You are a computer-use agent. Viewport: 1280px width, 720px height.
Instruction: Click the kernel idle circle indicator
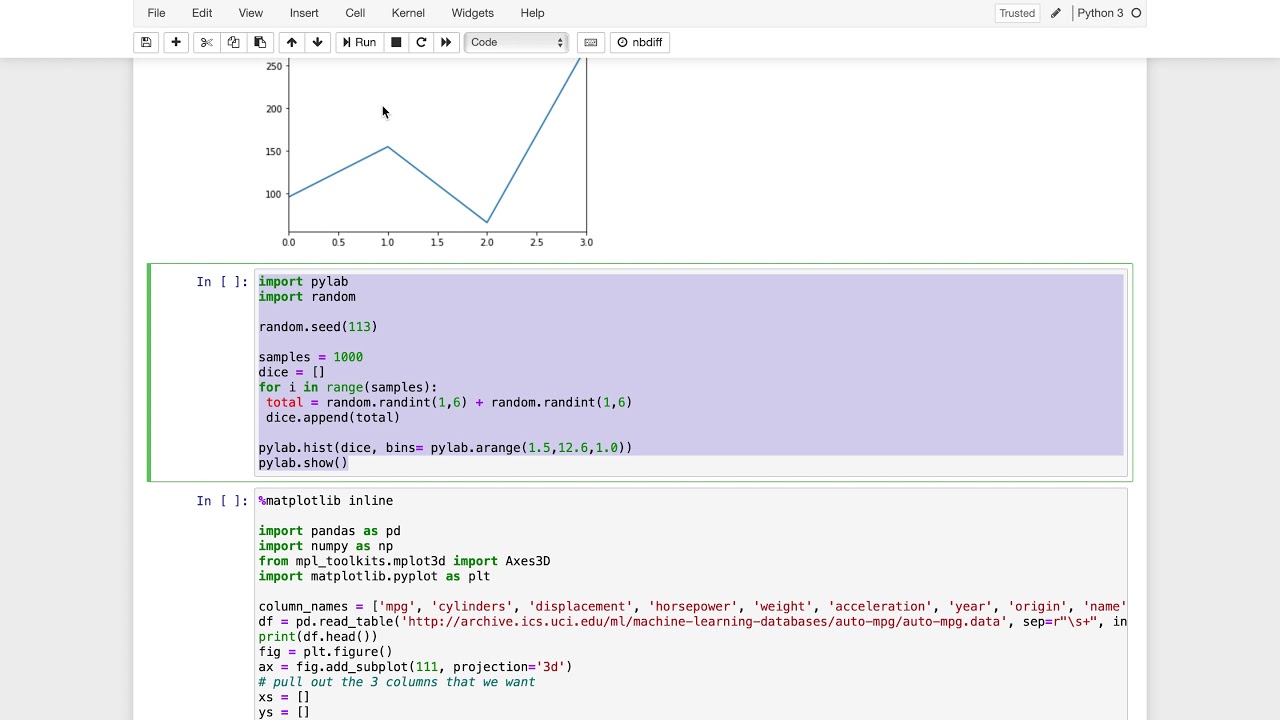1136,13
